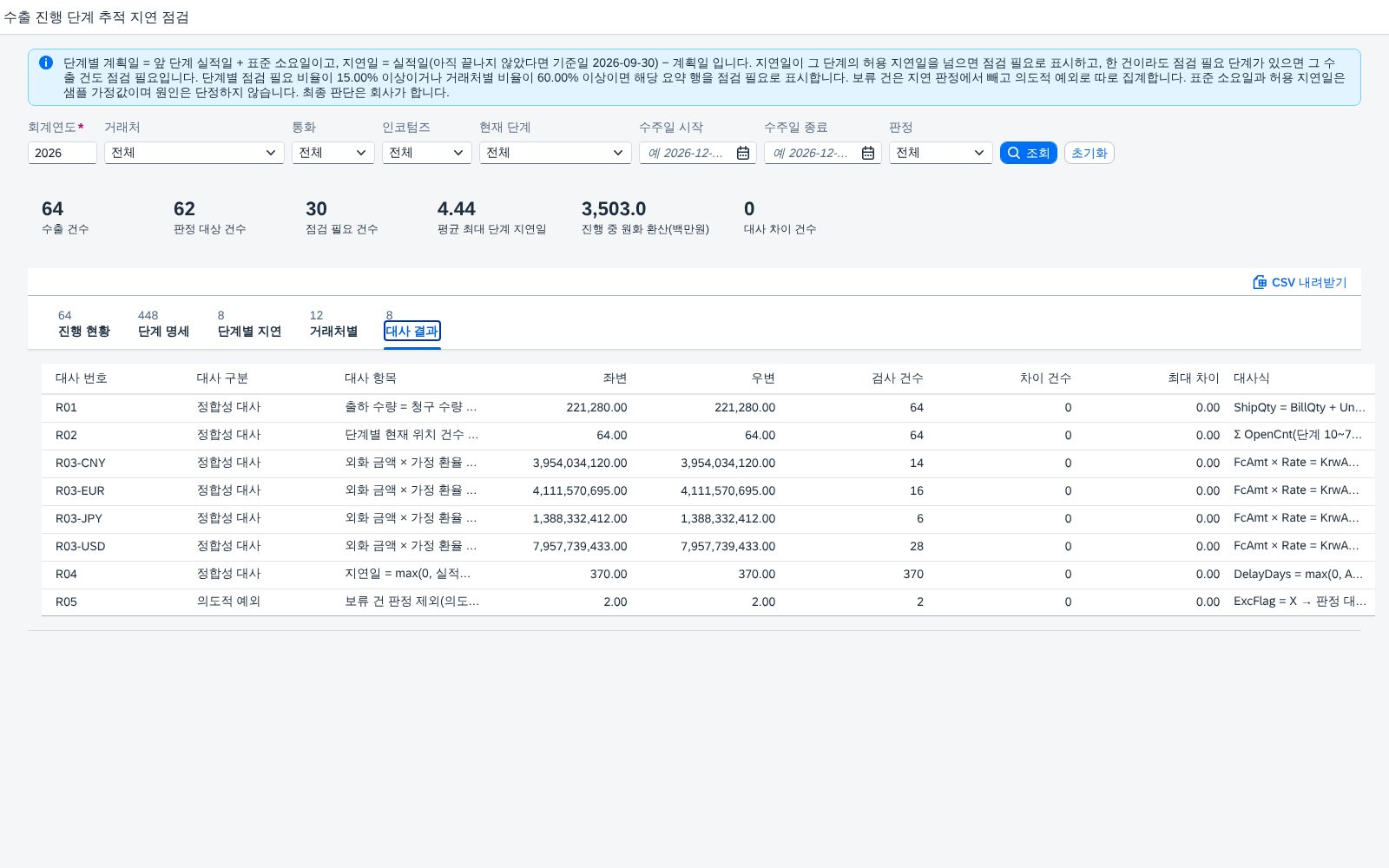Click value 221,280.00 in the 좌변 column

pyautogui.click(x=596, y=407)
